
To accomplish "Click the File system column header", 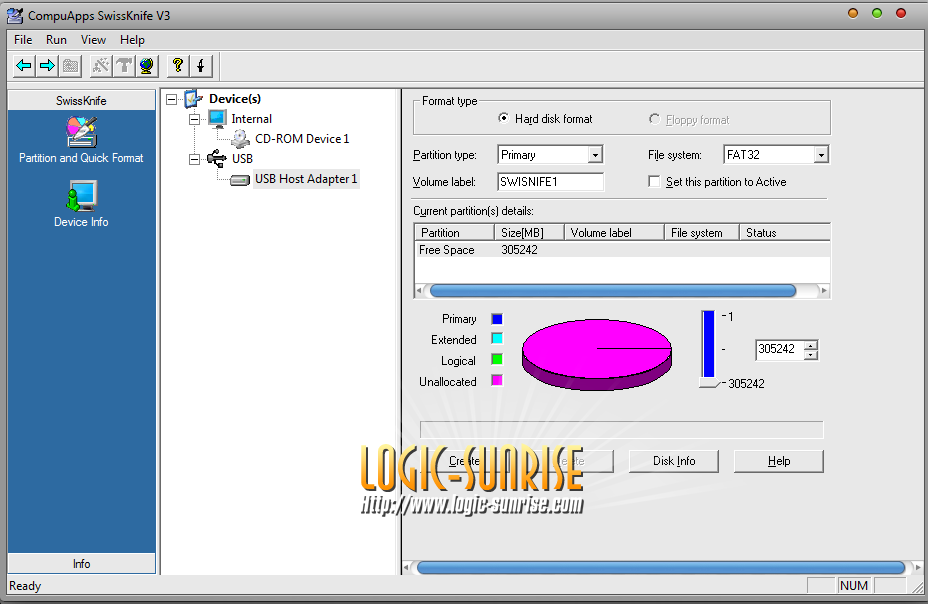I will [702, 232].
